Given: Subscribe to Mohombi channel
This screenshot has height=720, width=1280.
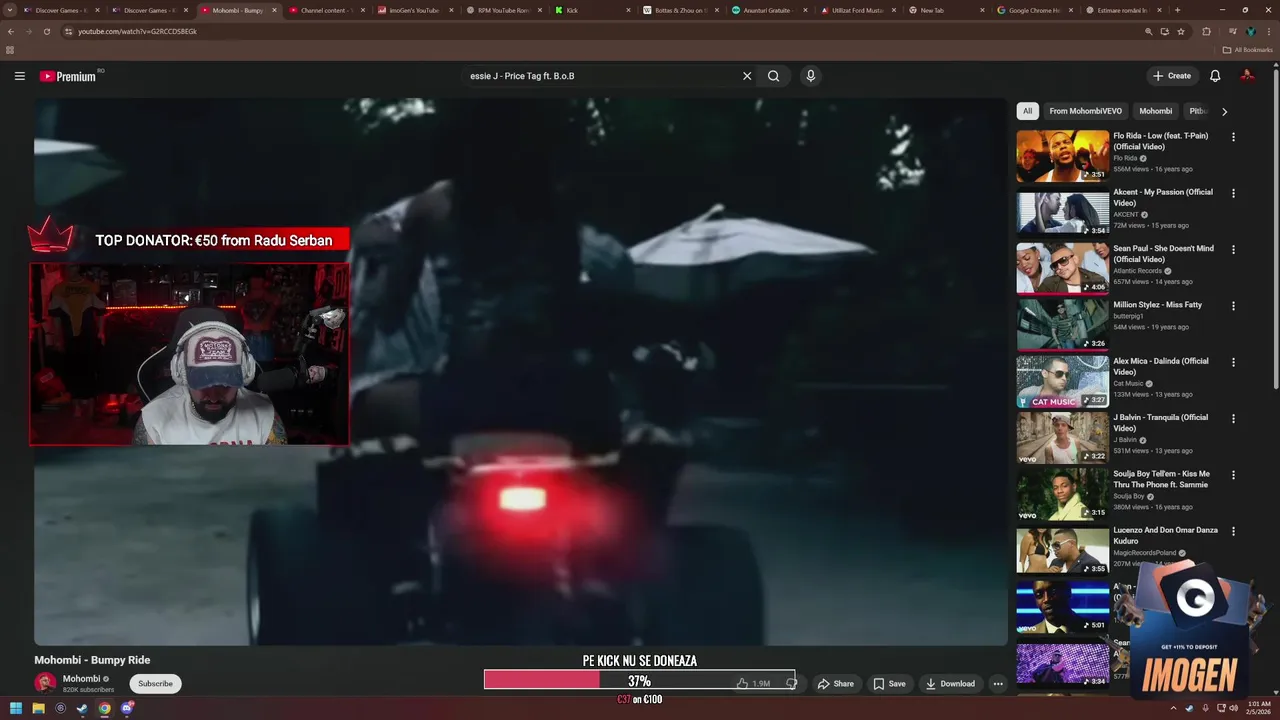Looking at the screenshot, I should click(155, 684).
